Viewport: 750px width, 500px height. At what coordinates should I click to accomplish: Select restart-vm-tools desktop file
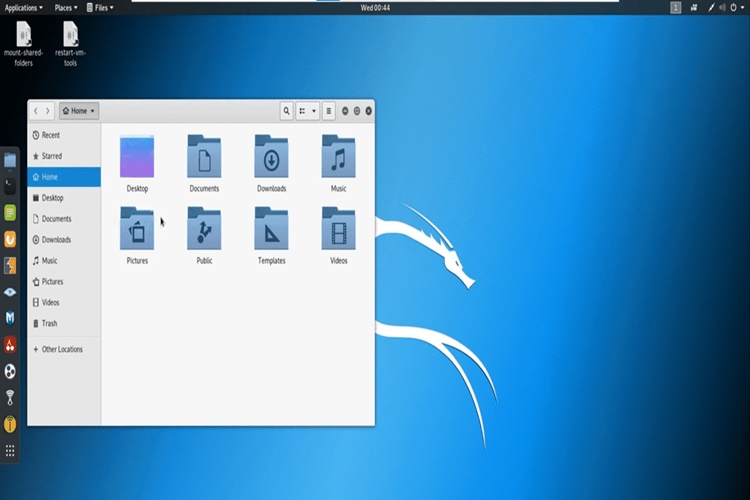(x=70, y=44)
